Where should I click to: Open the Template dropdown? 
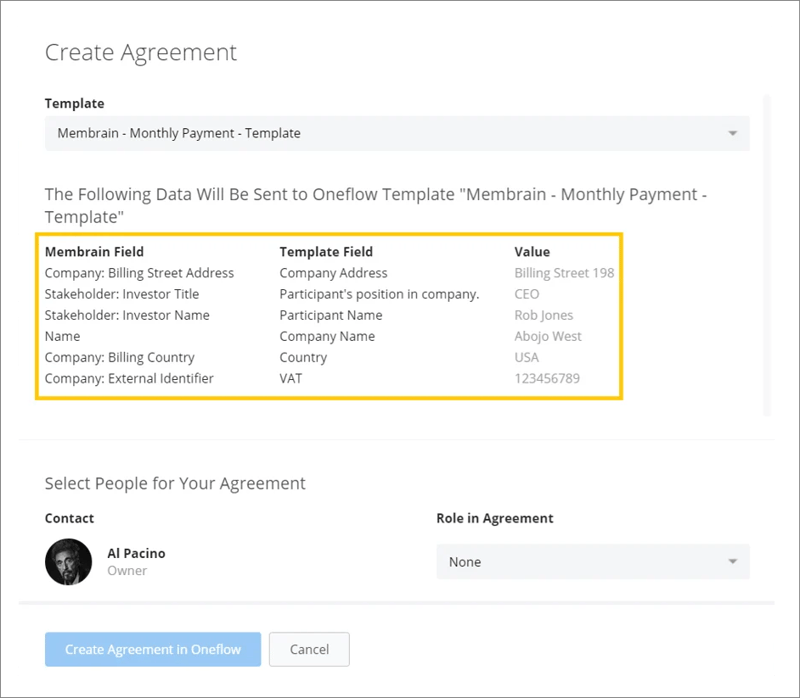[x=397, y=133]
